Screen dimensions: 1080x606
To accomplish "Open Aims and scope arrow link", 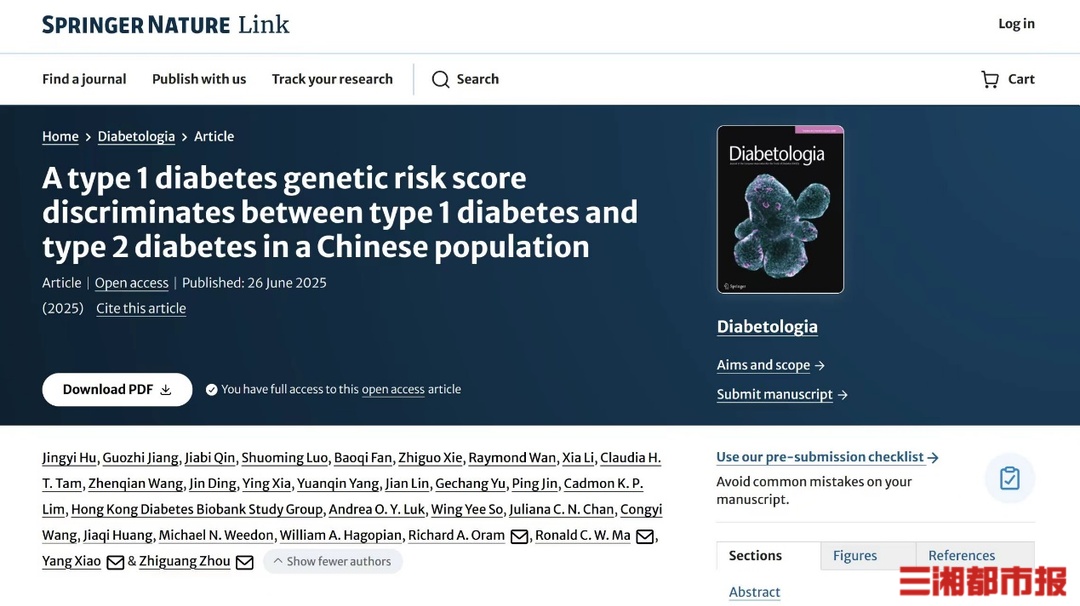I will coord(771,365).
